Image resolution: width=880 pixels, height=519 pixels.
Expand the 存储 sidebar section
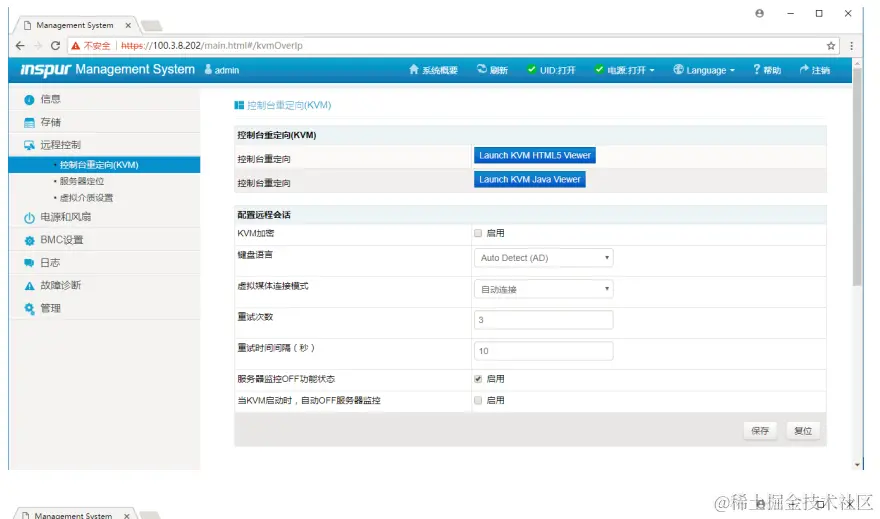[104, 122]
